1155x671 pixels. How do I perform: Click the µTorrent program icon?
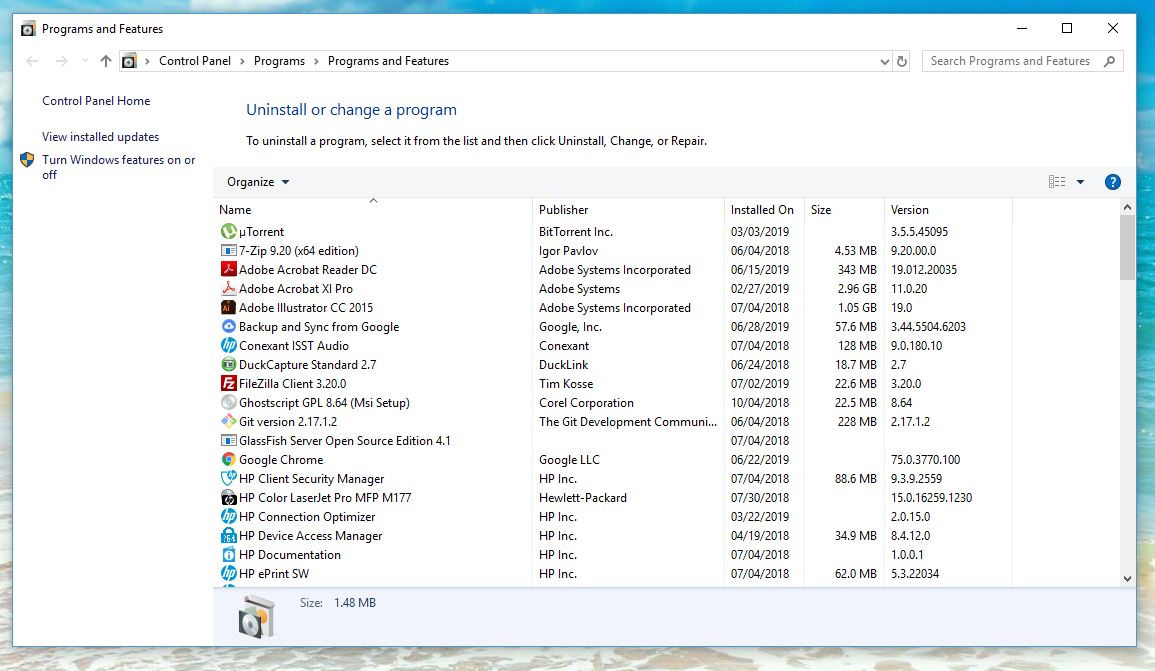(228, 231)
